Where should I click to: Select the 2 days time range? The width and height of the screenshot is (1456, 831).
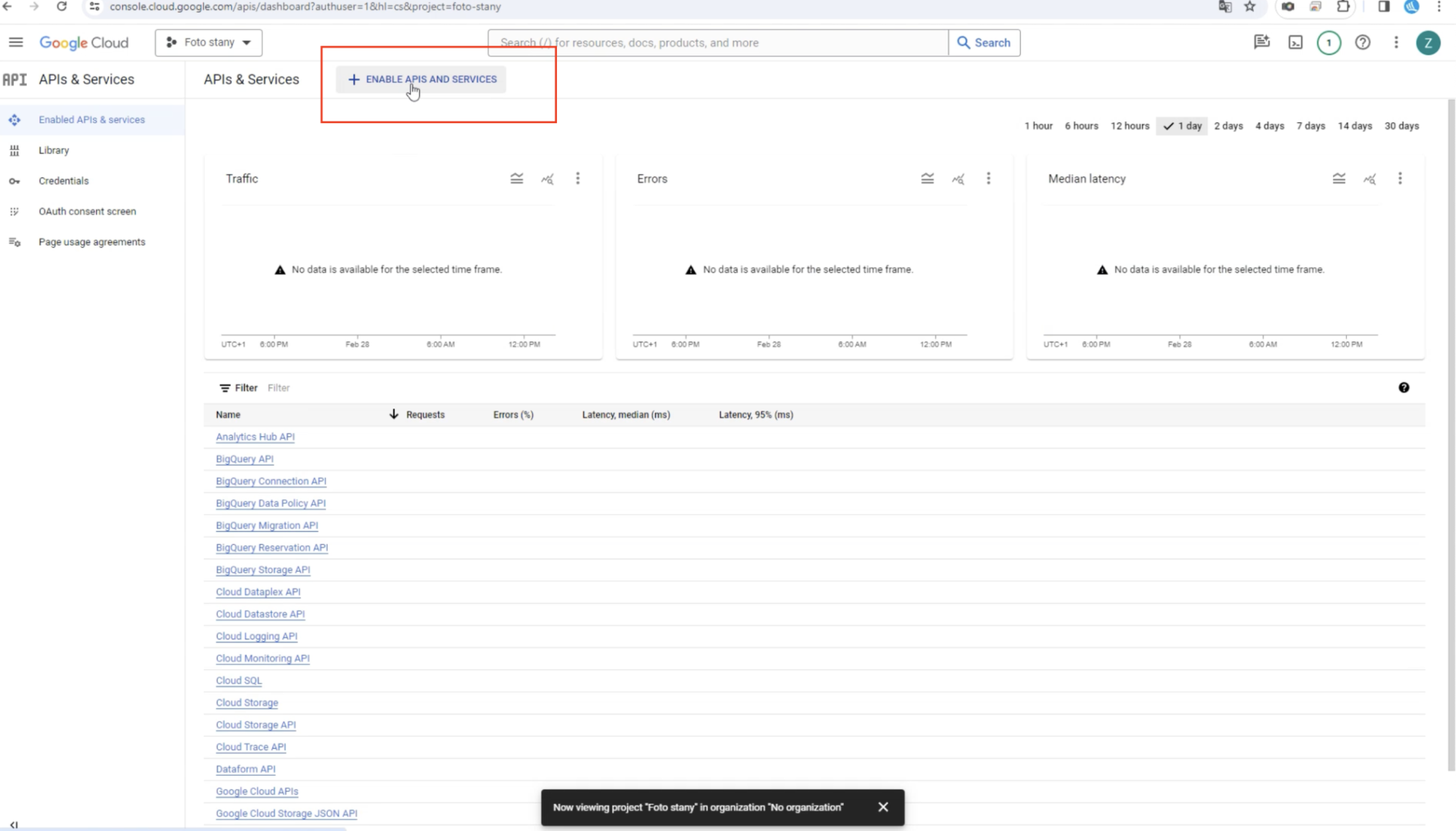pos(1228,125)
